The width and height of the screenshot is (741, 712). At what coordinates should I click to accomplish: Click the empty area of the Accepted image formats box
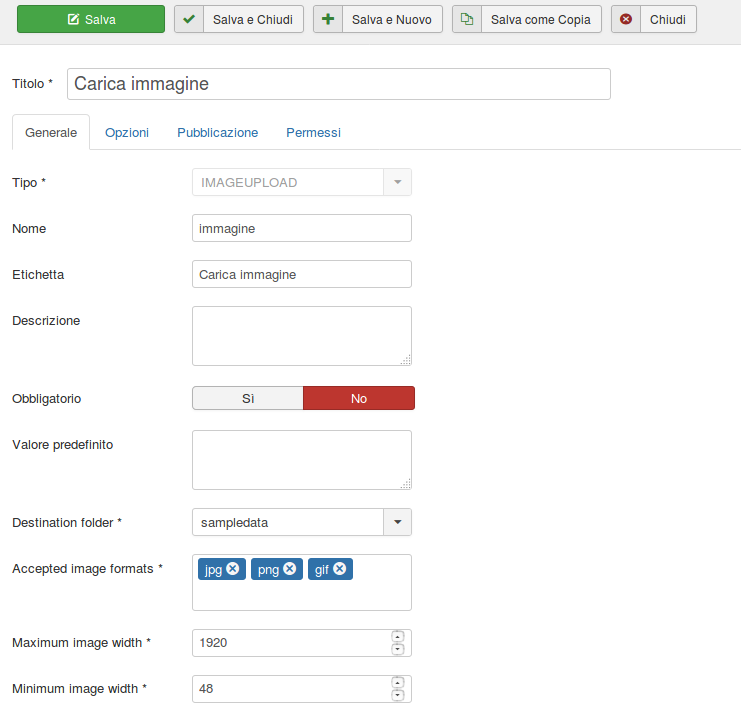302,595
